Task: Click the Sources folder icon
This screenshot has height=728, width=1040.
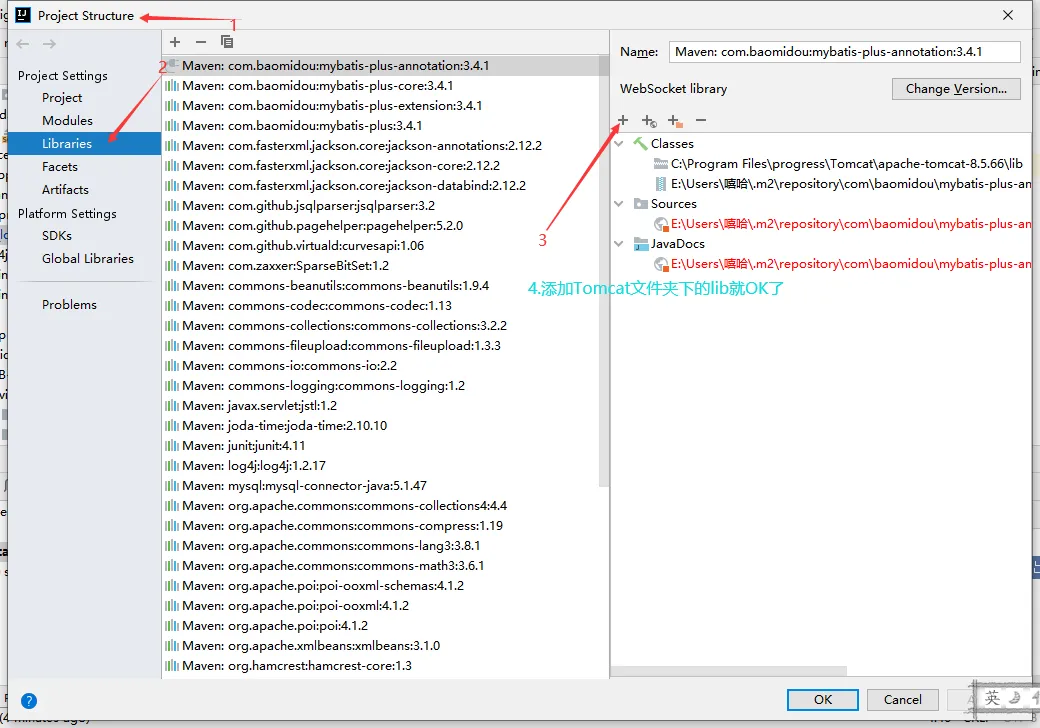Action: tap(641, 204)
